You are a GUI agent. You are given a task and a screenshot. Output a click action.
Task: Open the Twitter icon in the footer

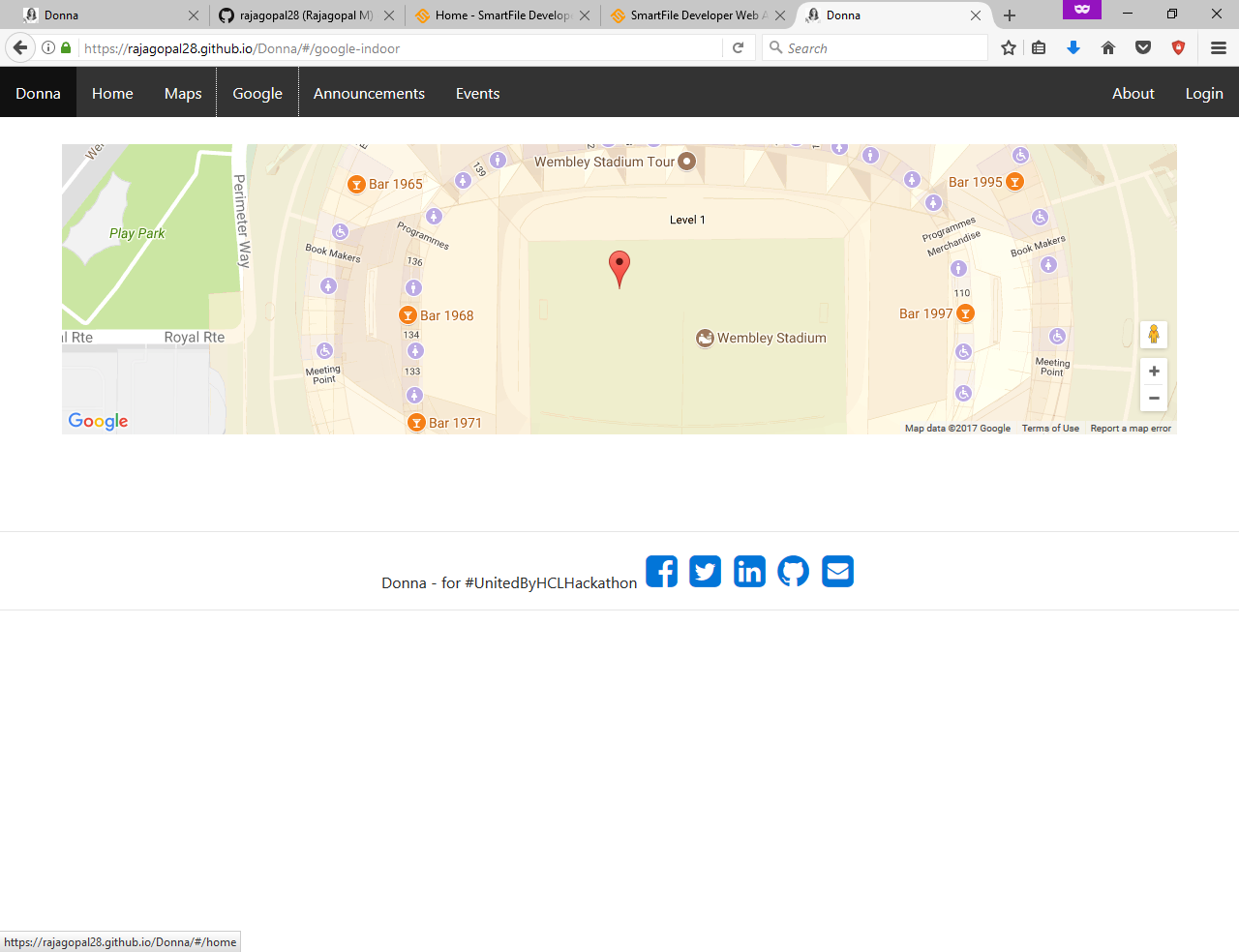pos(706,572)
